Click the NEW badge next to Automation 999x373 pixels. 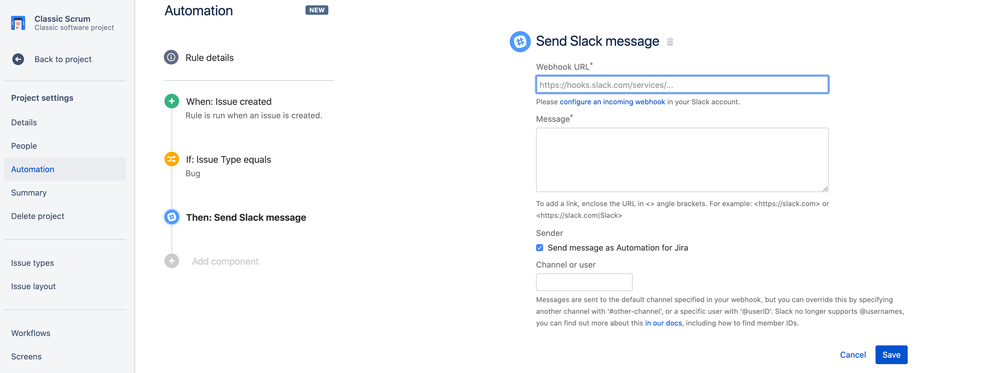317,11
